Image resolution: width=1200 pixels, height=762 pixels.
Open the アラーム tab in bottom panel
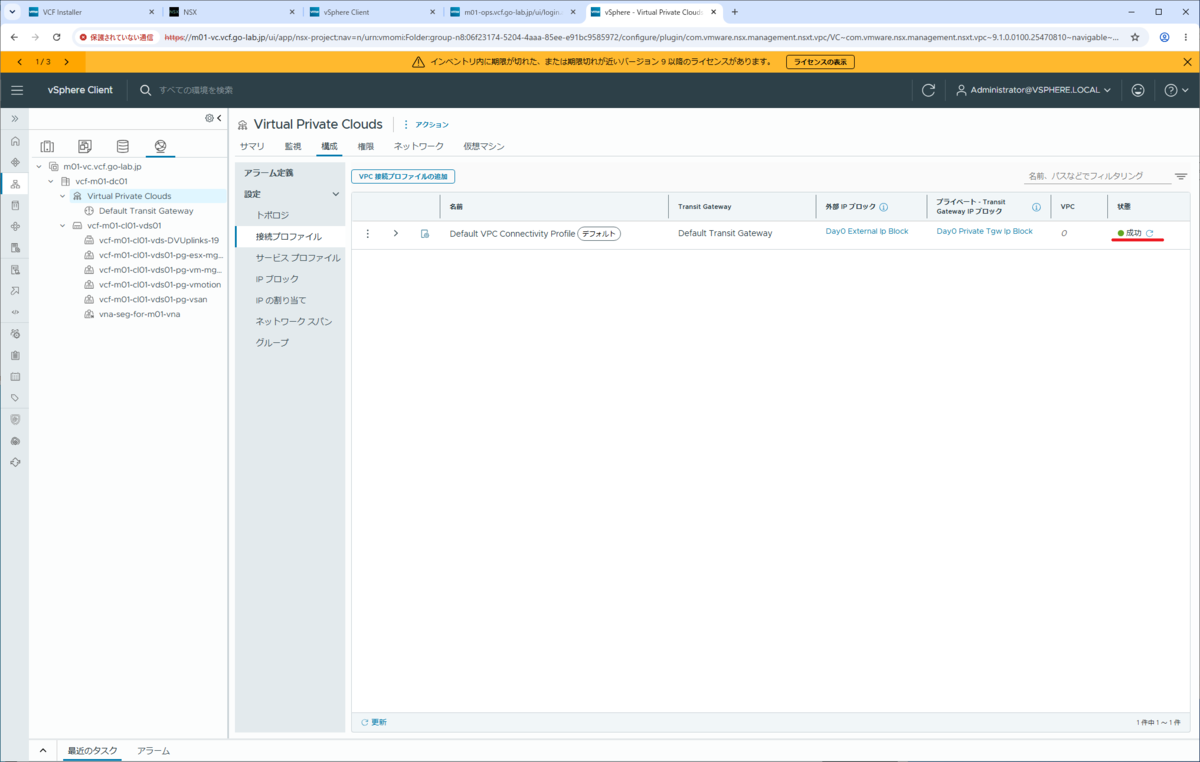click(x=153, y=750)
